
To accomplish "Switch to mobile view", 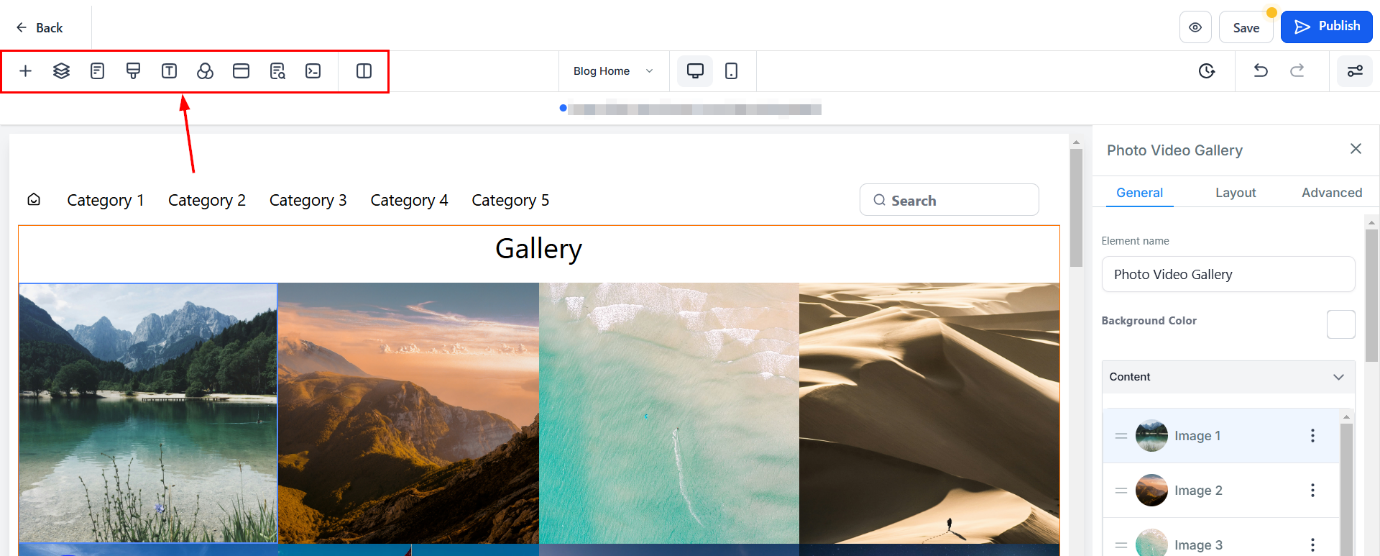I will 731,71.
